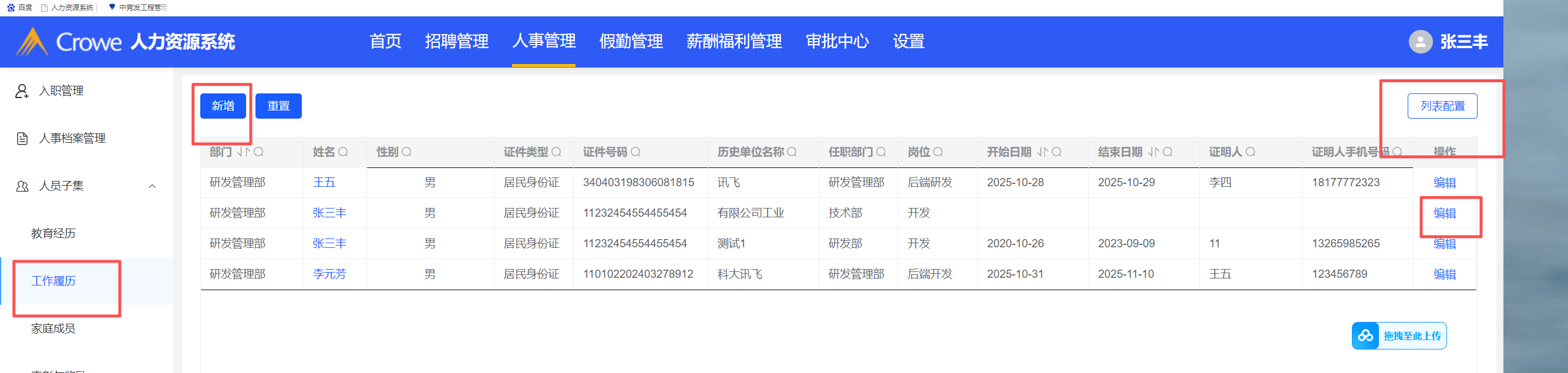The width and height of the screenshot is (1568, 373).
Task: Click the 后端研发 position cell
Action: [930, 183]
